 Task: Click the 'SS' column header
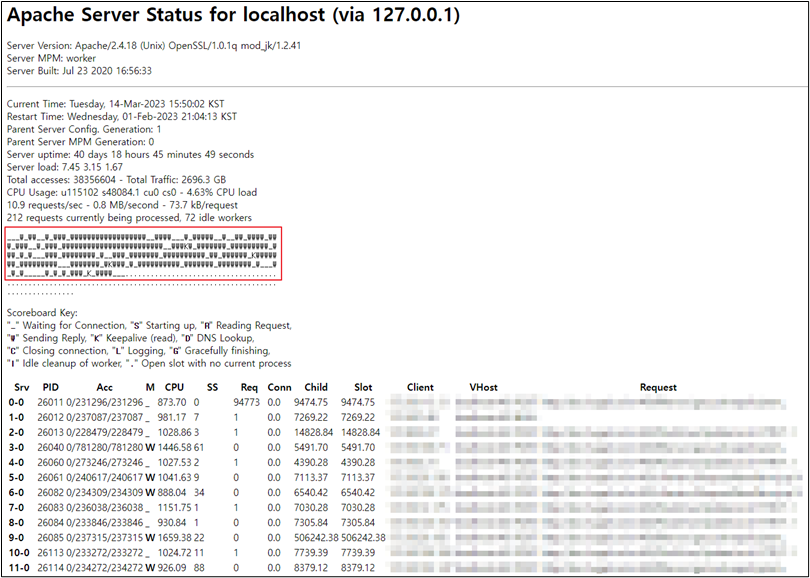[x=212, y=387]
